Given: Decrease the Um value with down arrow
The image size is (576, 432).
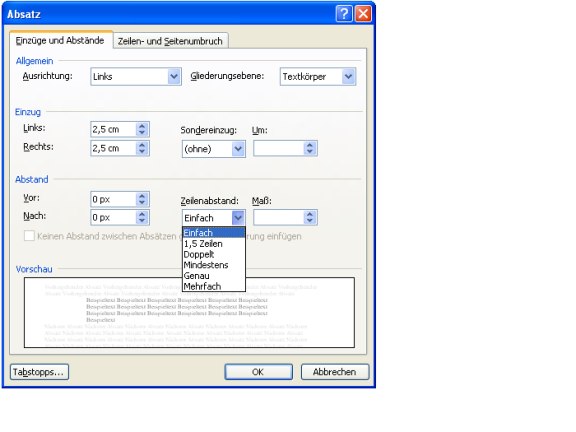Looking at the screenshot, I should pos(310,152).
